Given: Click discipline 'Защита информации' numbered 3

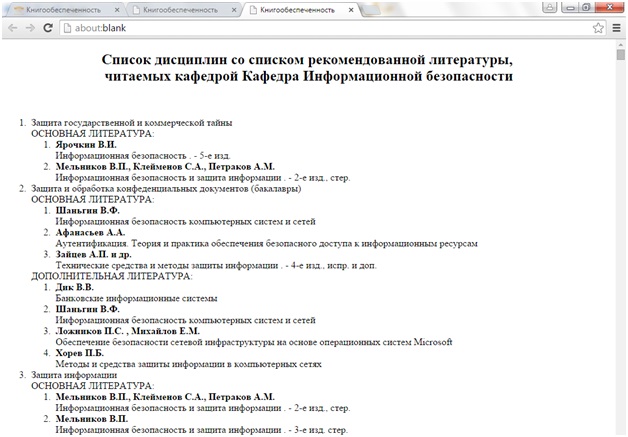Looking at the screenshot, I should click(x=74, y=375).
